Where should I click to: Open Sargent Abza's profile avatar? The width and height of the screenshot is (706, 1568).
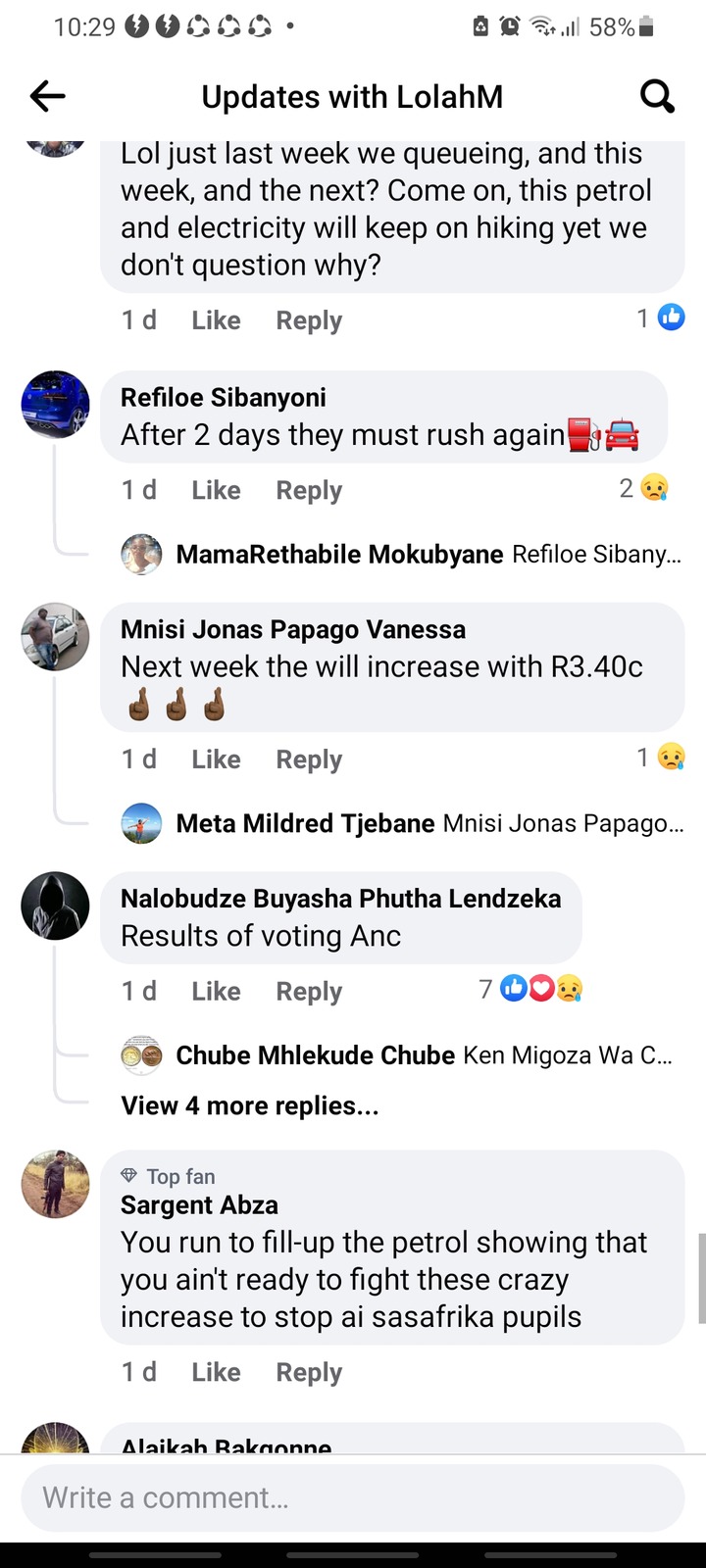pyautogui.click(x=56, y=1184)
